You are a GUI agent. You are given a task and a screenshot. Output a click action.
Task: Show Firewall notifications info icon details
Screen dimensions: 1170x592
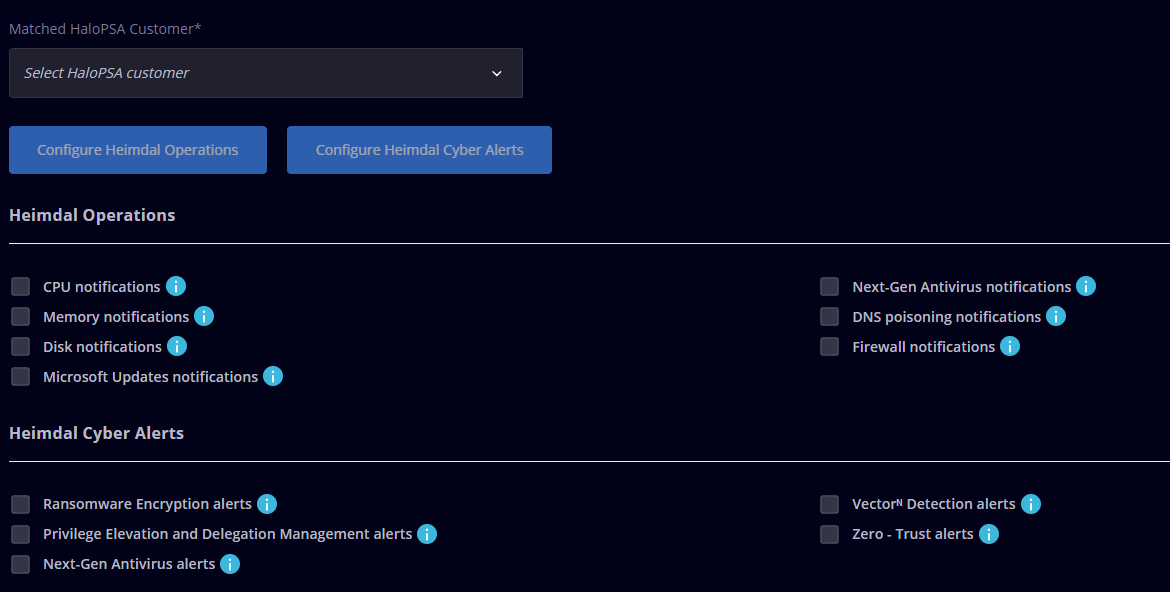coord(1010,346)
